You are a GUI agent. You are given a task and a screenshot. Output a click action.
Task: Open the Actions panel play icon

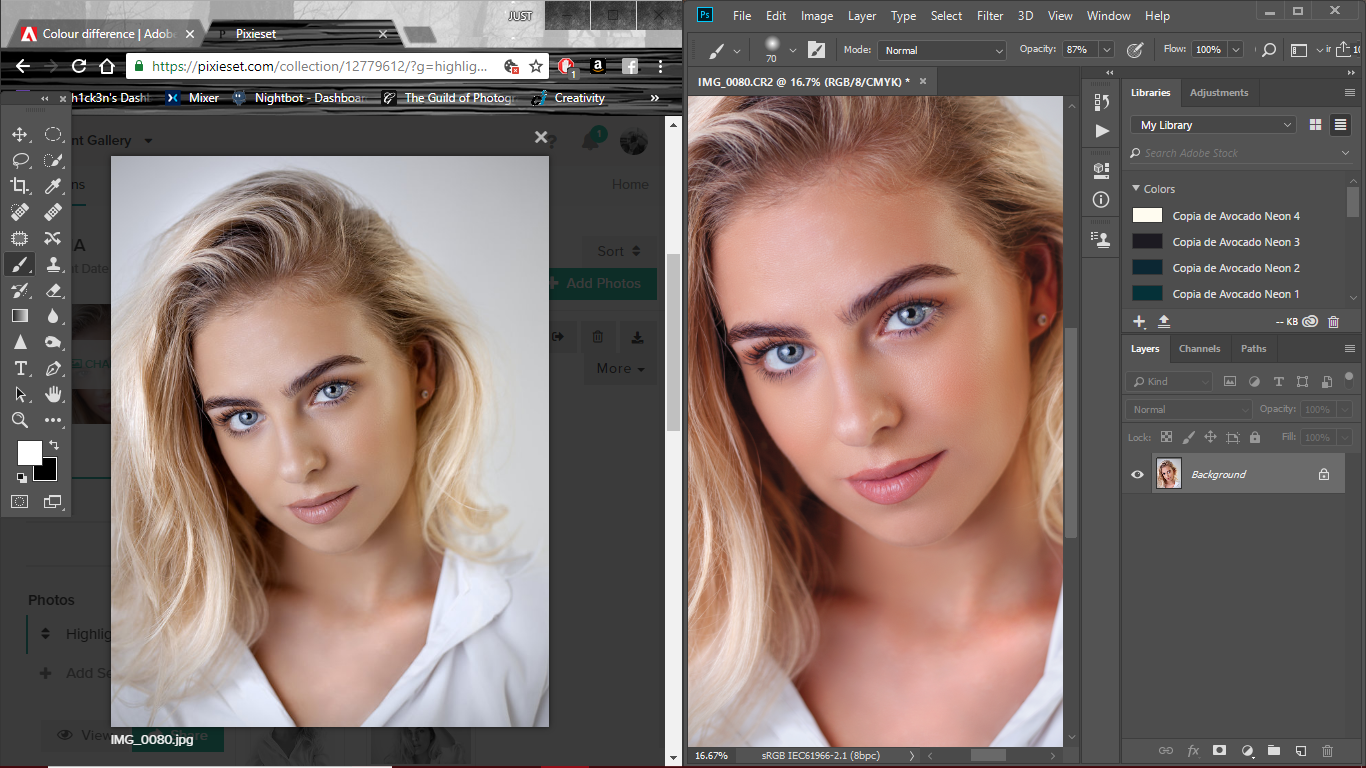pyautogui.click(x=1102, y=131)
